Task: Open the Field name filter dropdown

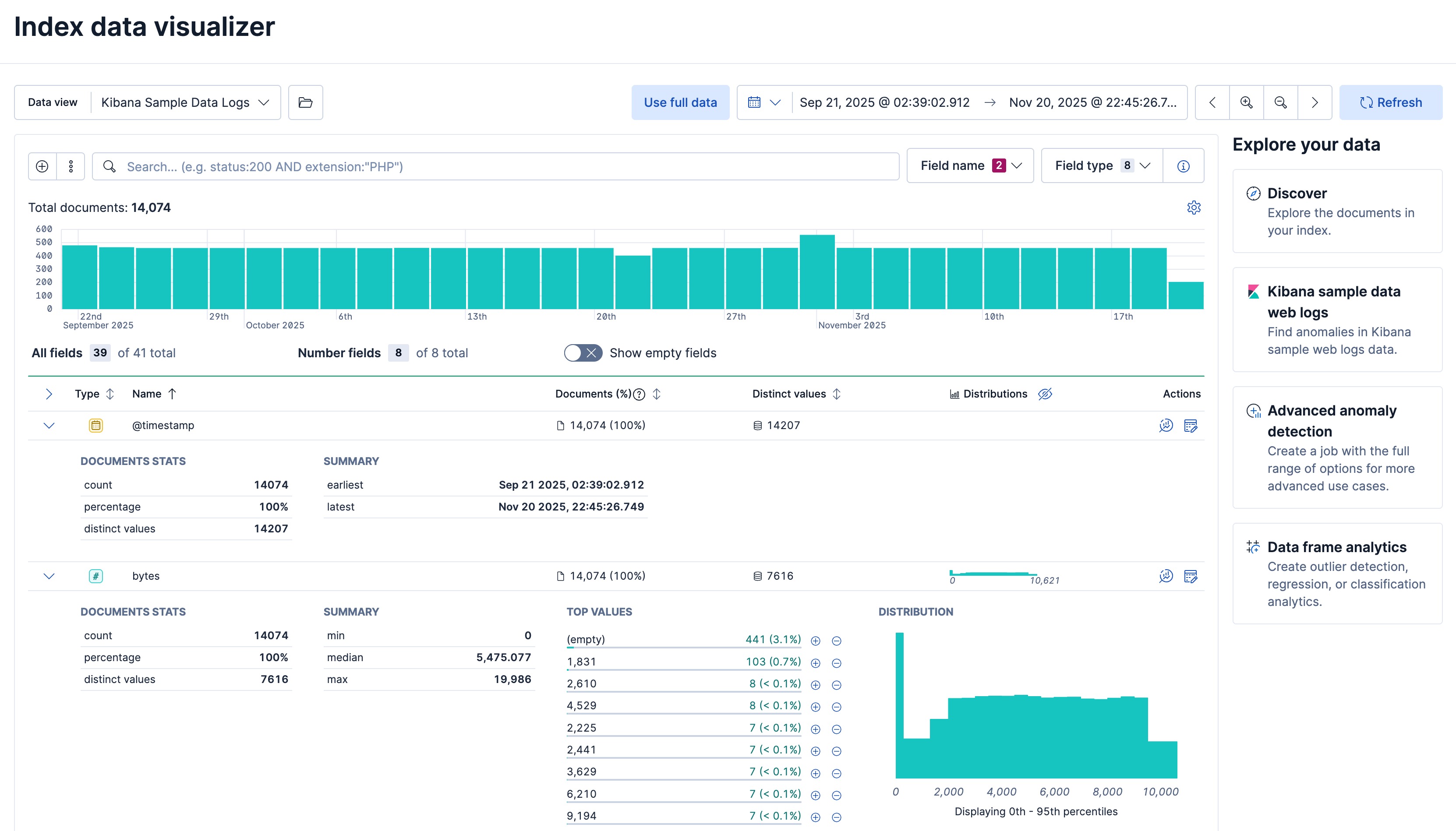Action: click(970, 165)
